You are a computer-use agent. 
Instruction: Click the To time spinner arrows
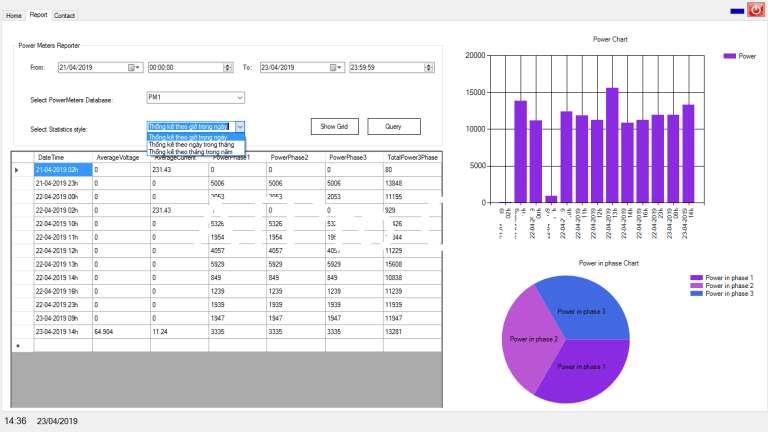430,68
